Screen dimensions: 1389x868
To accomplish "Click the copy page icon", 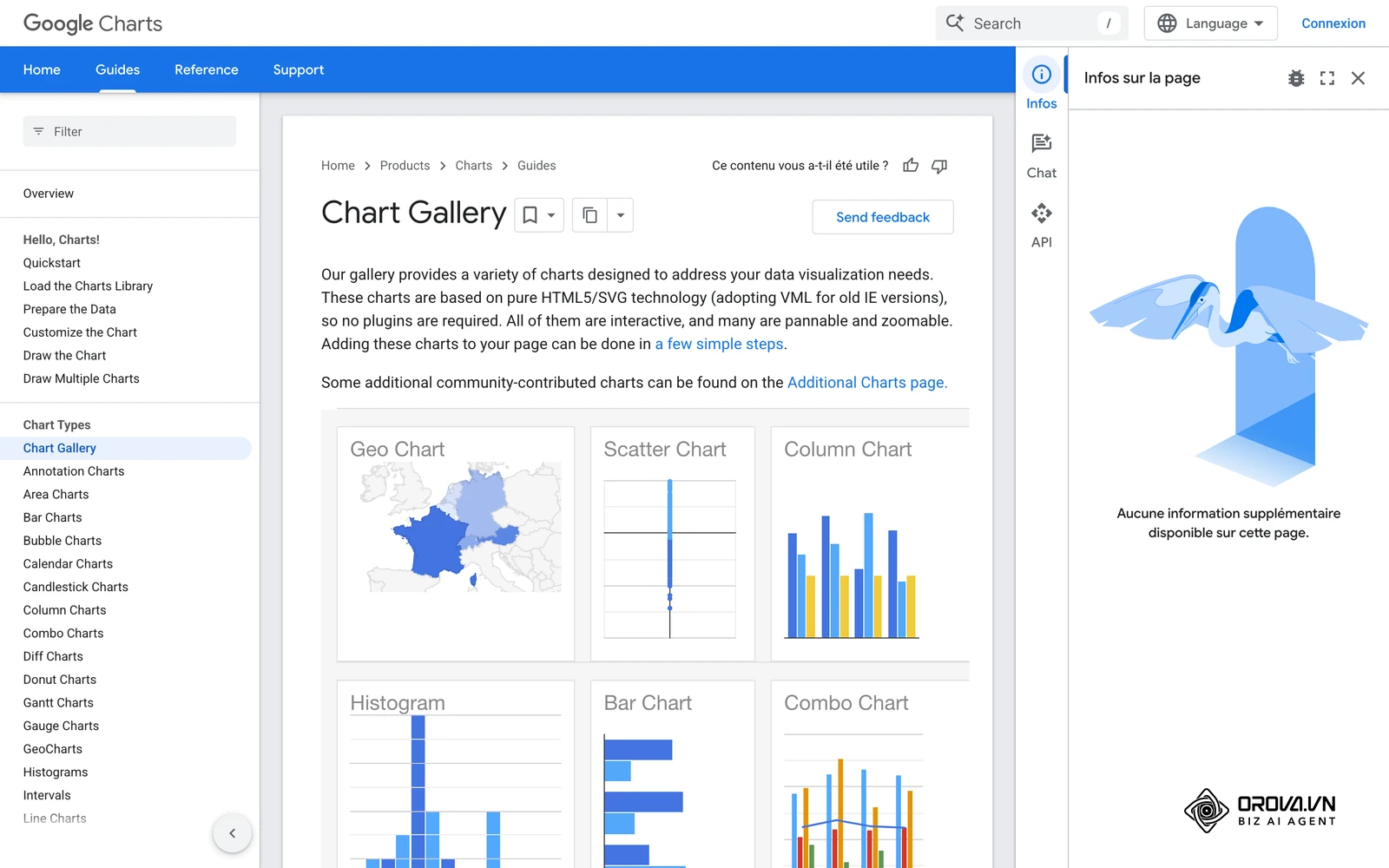I will coord(589,215).
